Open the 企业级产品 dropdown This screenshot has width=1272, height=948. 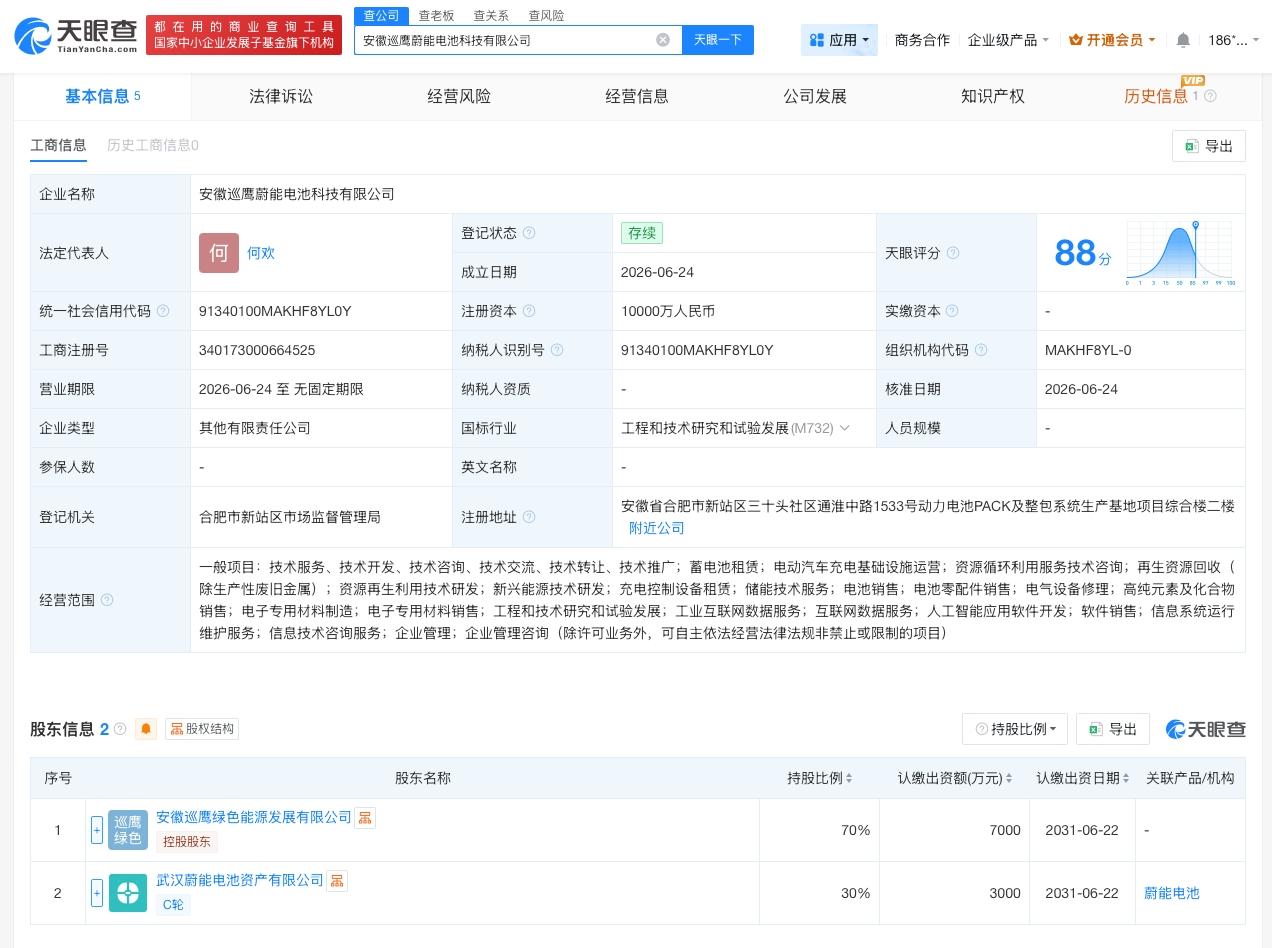tap(1009, 40)
